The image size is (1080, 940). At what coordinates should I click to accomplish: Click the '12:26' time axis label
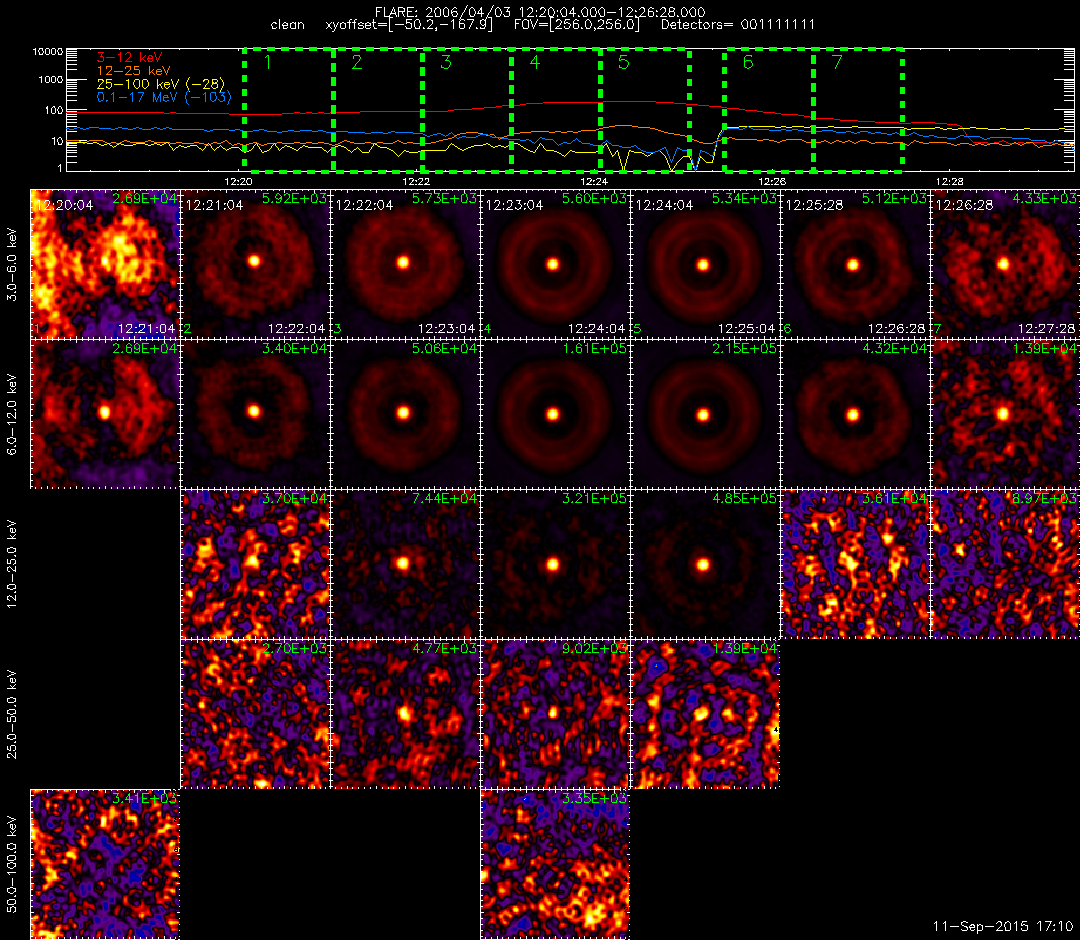click(x=771, y=181)
